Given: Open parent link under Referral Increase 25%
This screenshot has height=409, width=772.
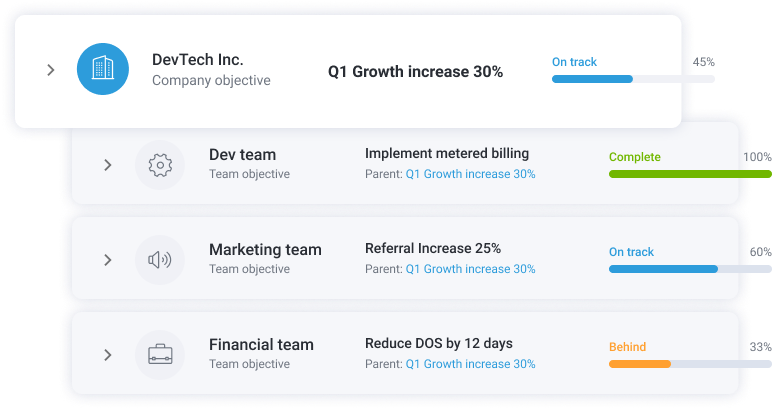Looking at the screenshot, I should tap(470, 269).
